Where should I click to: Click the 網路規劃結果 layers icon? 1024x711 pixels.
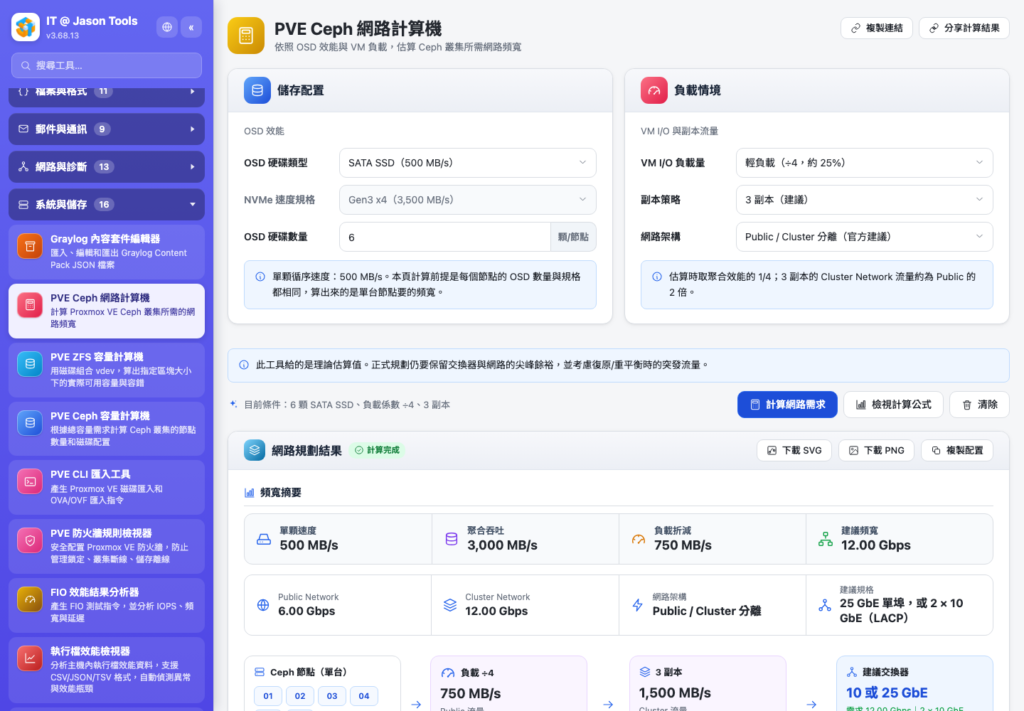254,450
